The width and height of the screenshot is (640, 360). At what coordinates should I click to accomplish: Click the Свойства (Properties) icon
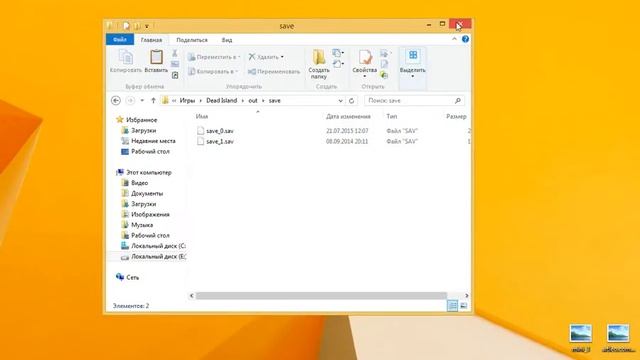[x=365, y=57]
